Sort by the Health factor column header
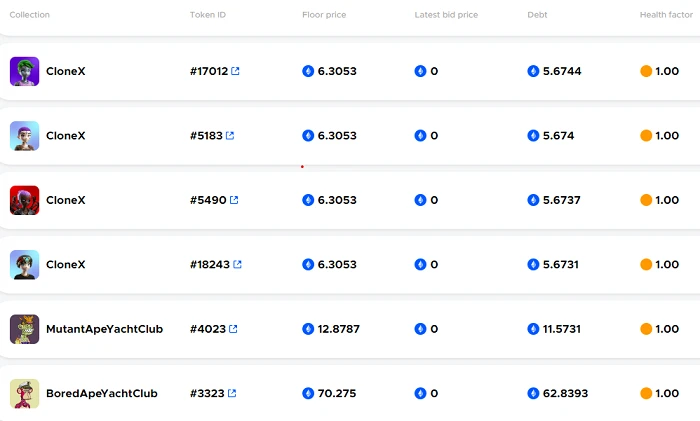Viewport: 700px width, 421px height. 666,15
